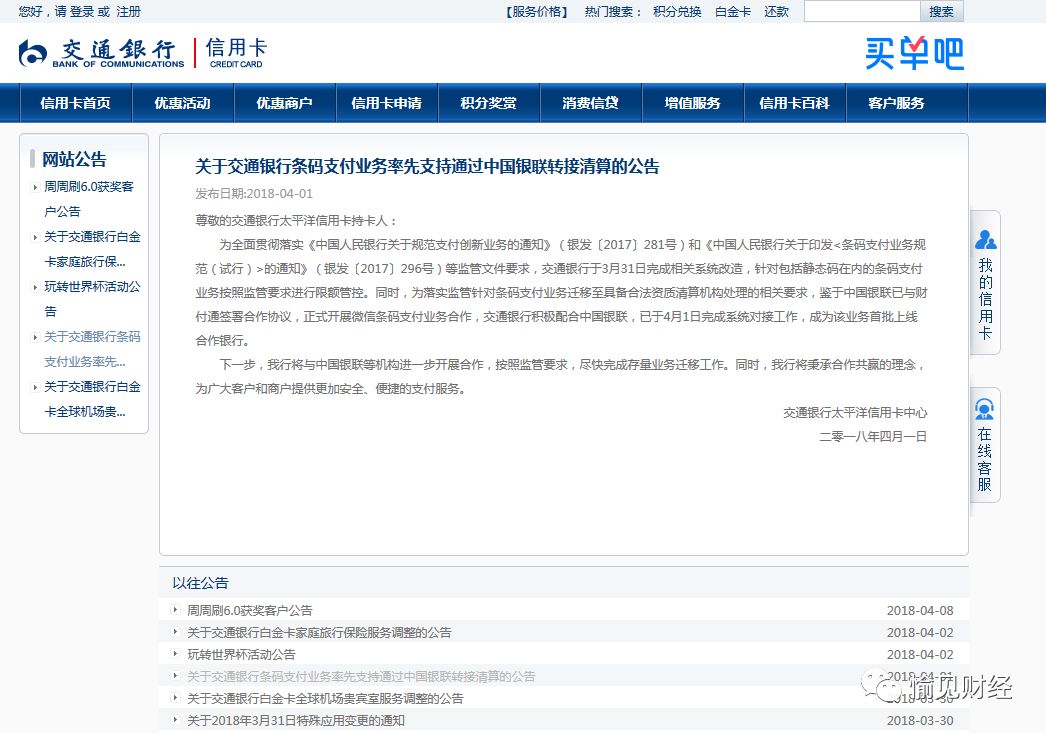1046x733 pixels.
Task: Open sidebar notice 关于交通银行条码支付业务率先...
Action: [92, 349]
